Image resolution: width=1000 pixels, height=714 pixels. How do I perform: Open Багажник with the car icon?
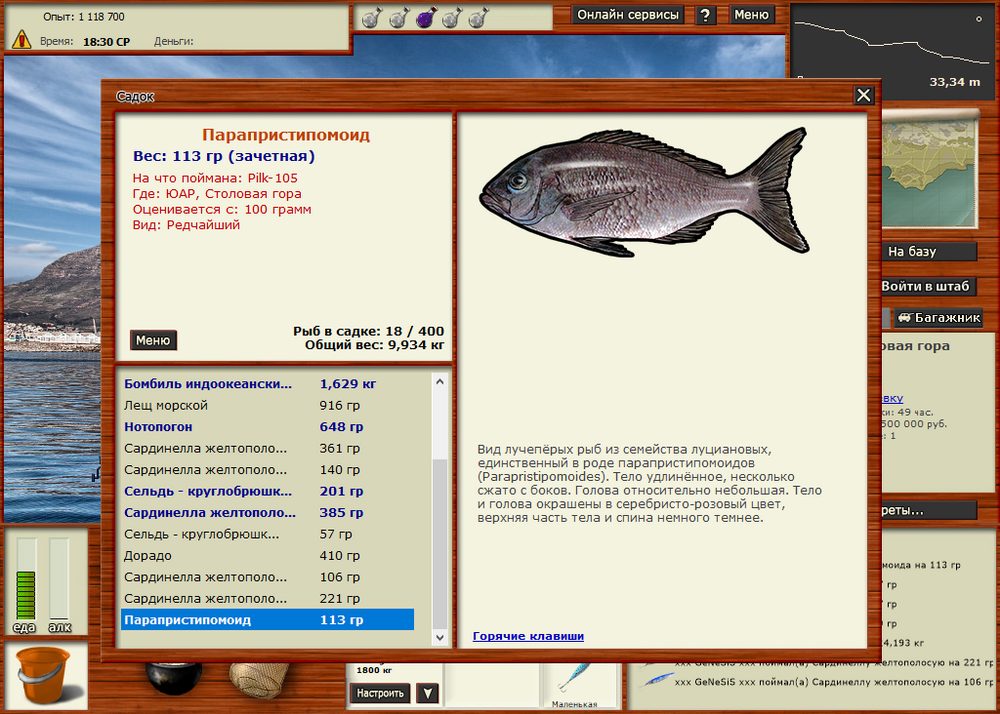[x=938, y=318]
